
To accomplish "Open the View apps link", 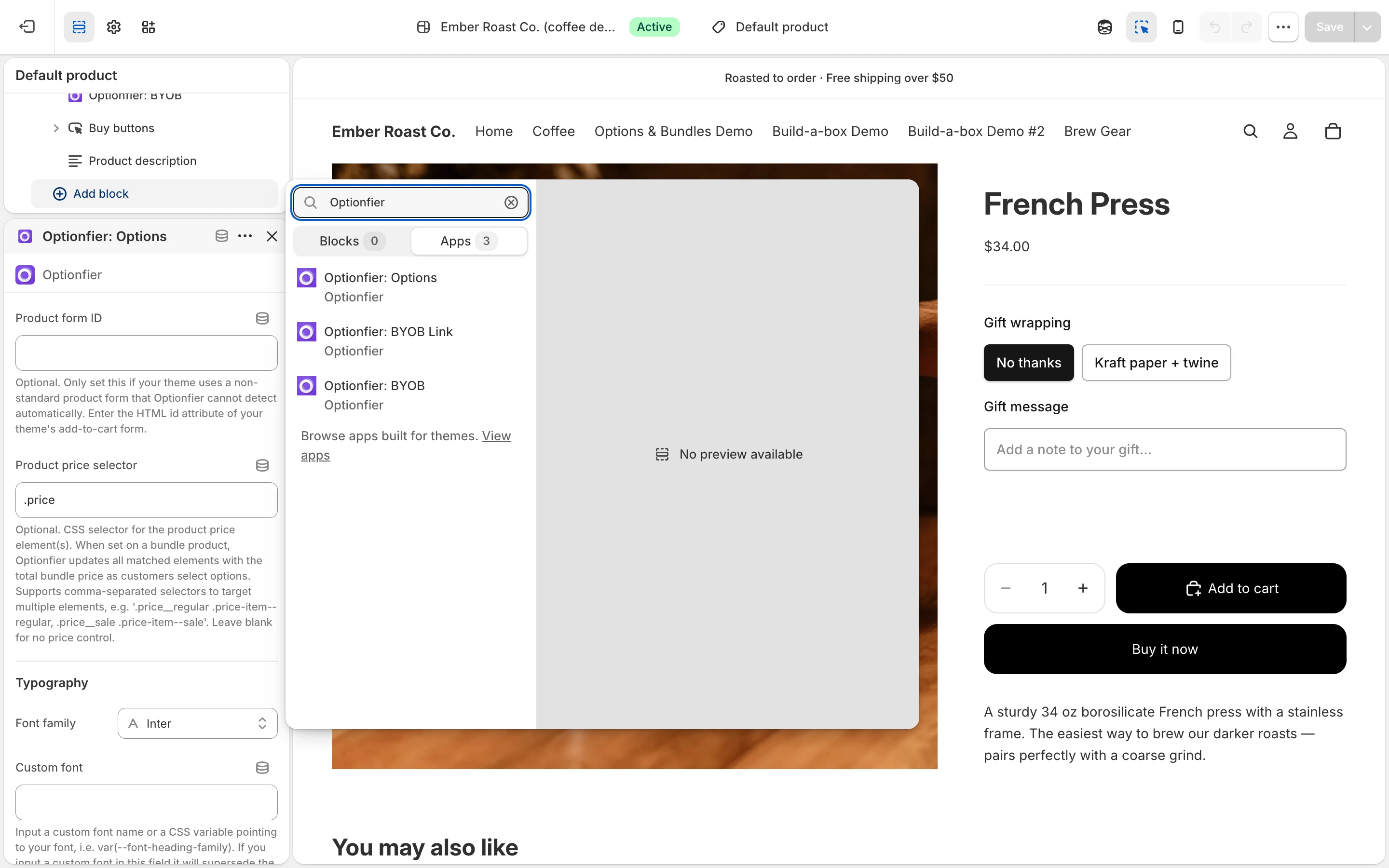I will coord(406,446).
